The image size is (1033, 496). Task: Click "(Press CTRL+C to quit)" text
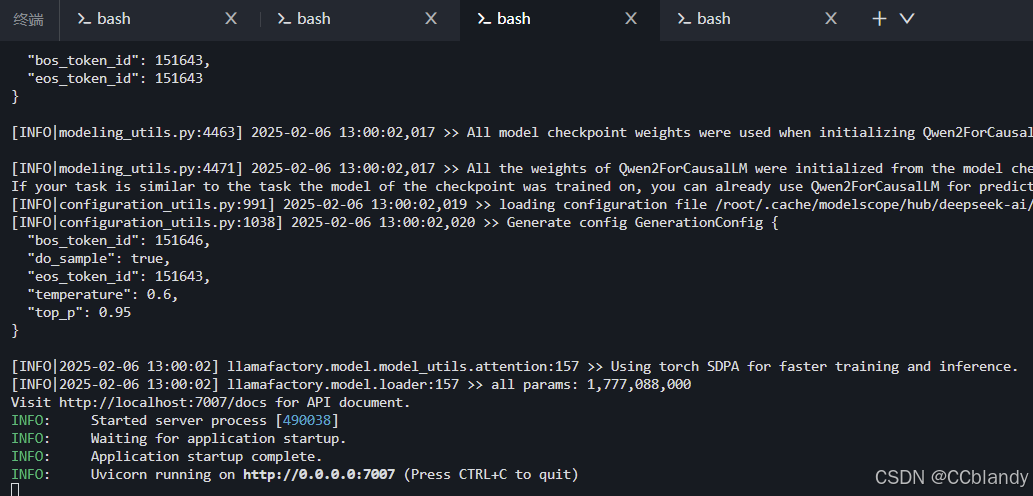pos(491,474)
